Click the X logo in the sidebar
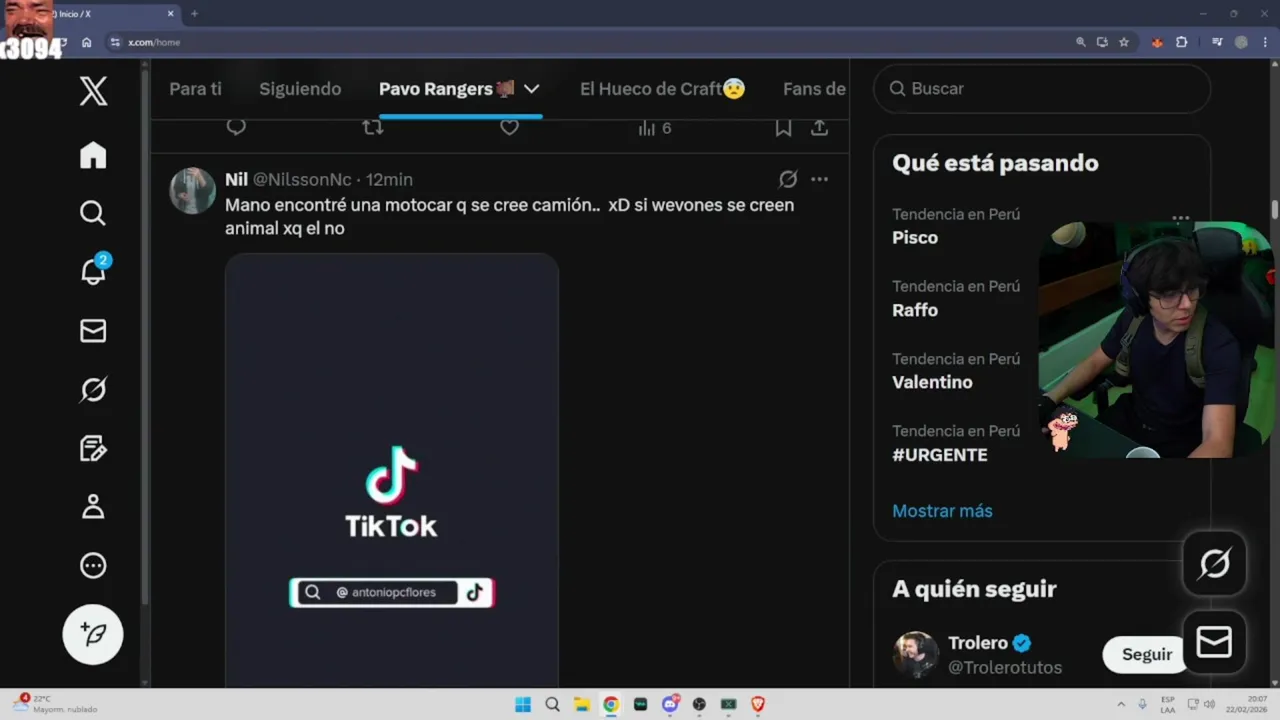 93,91
